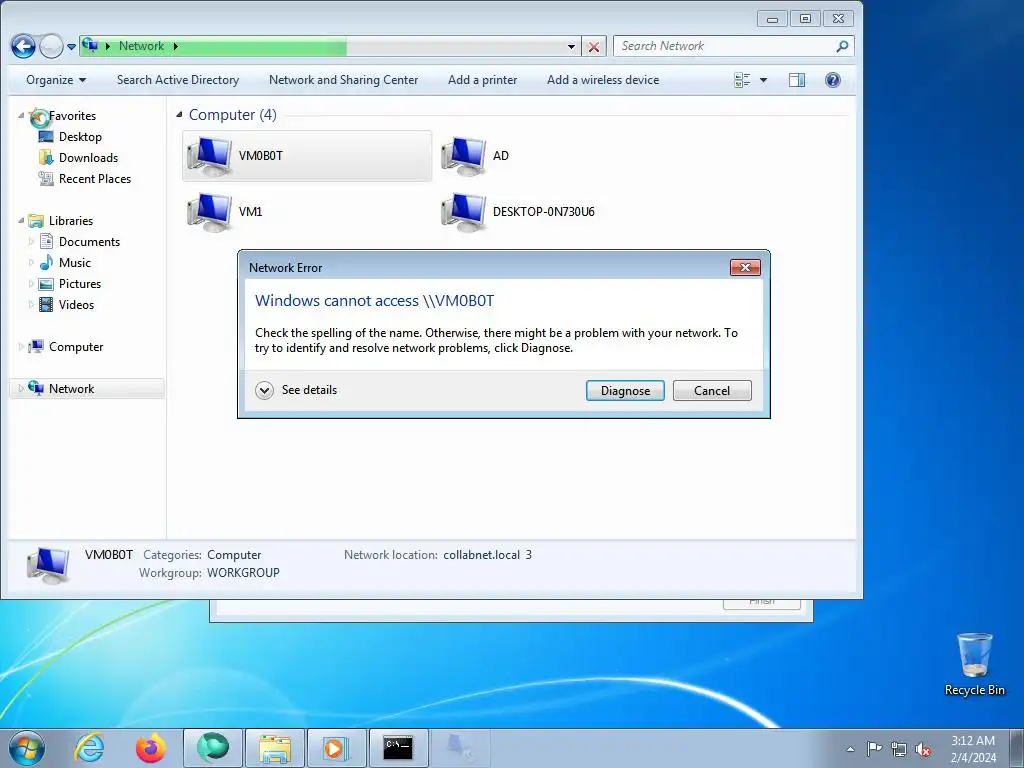
Task: Select the Pictures library
Action: click(80, 283)
